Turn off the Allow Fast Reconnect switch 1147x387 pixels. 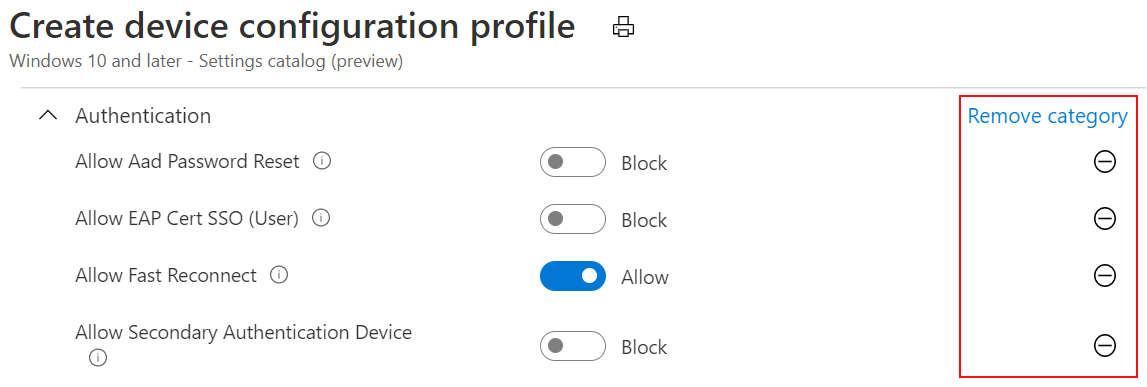point(573,276)
